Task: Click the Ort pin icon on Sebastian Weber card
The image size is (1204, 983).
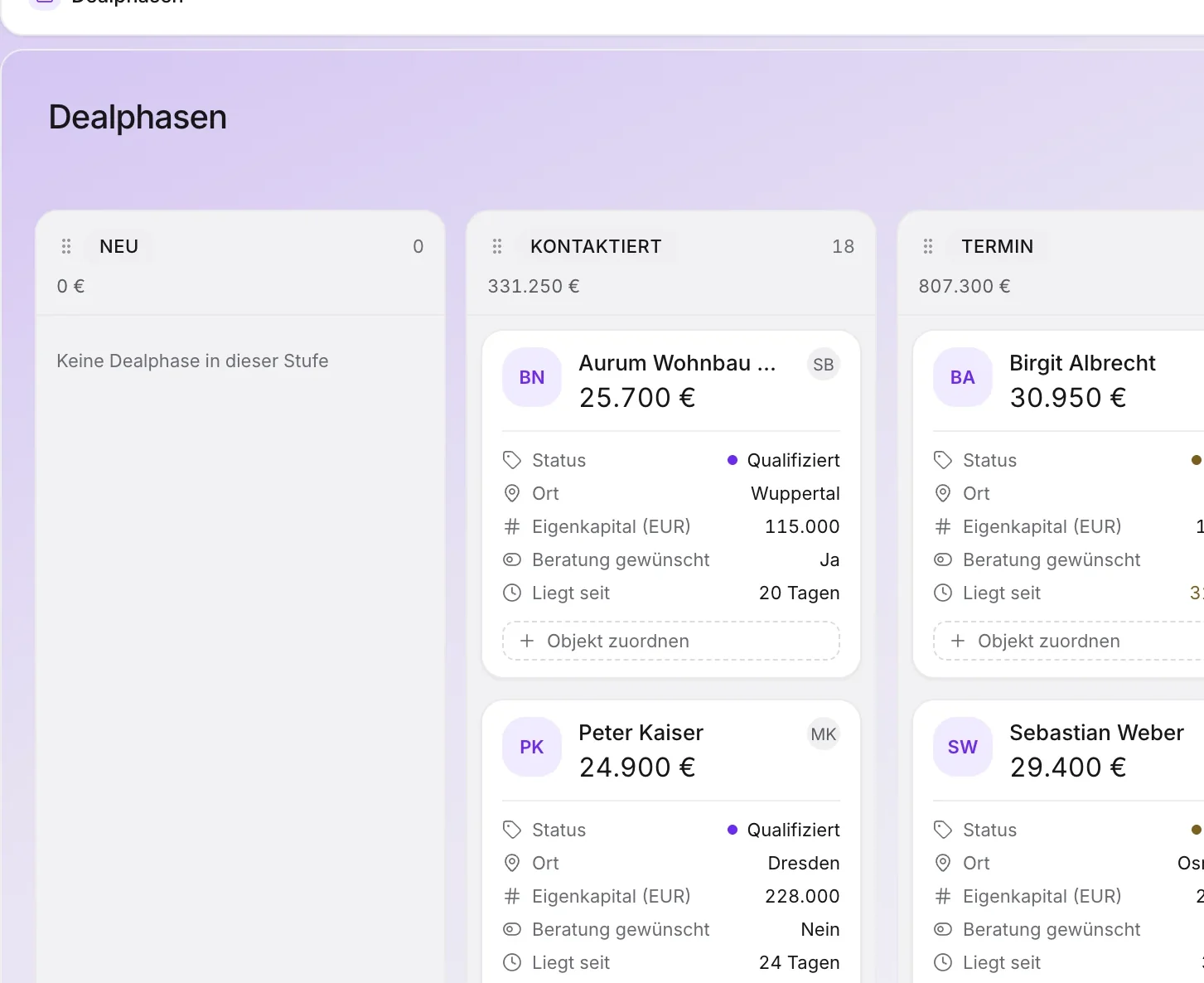Action: pyautogui.click(x=943, y=863)
